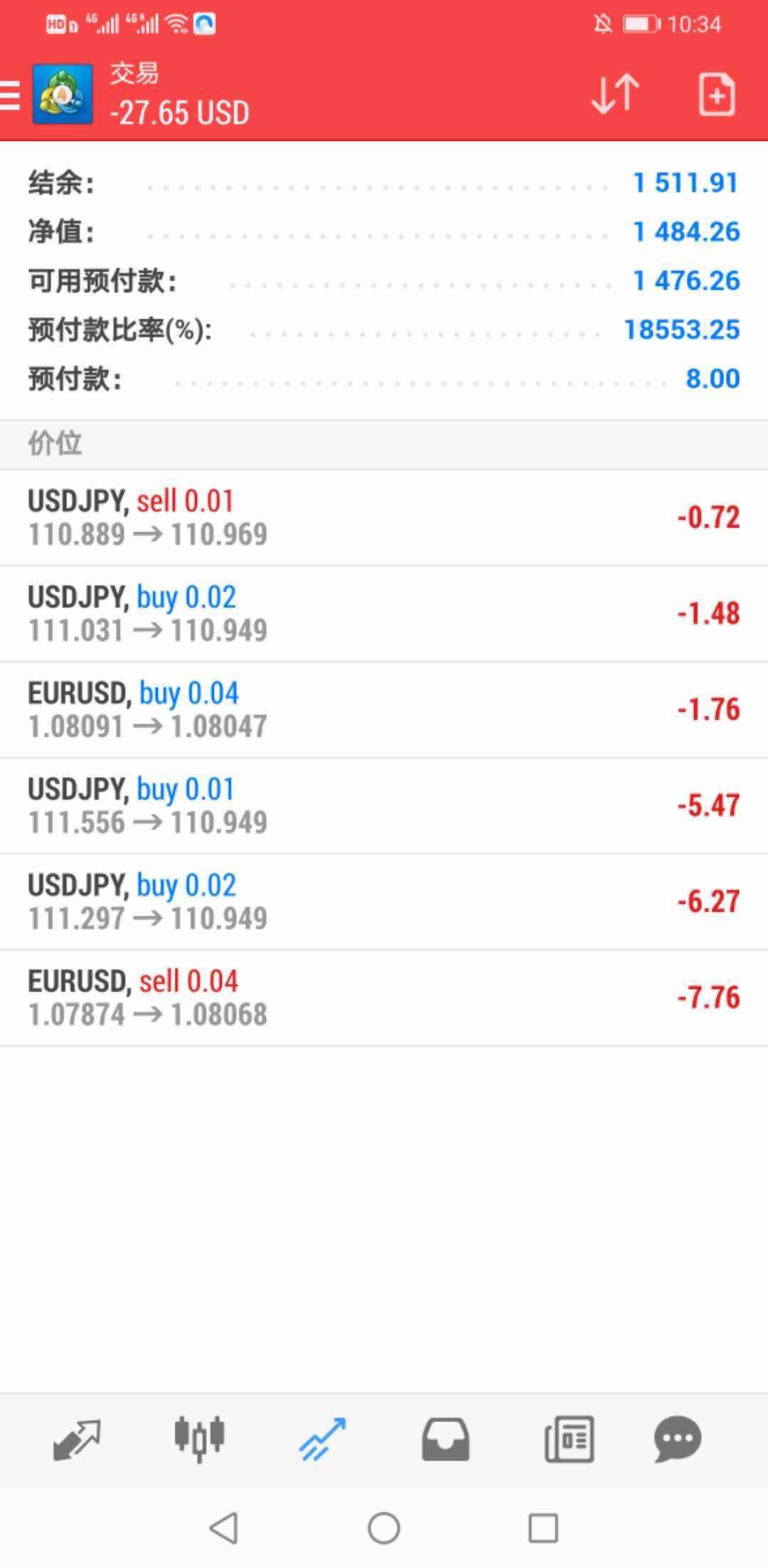The height and width of the screenshot is (1568, 768).
Task: Open the History inbox tray icon
Action: click(446, 1439)
